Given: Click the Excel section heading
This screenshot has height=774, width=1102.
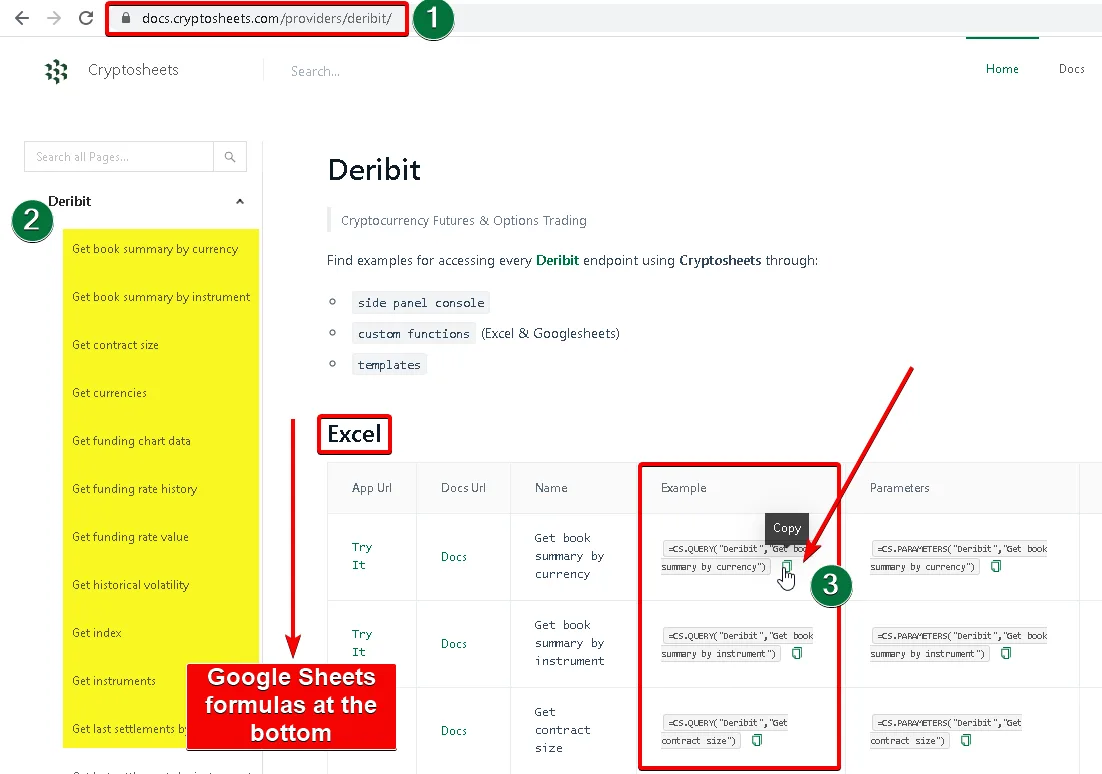Looking at the screenshot, I should click(x=354, y=434).
